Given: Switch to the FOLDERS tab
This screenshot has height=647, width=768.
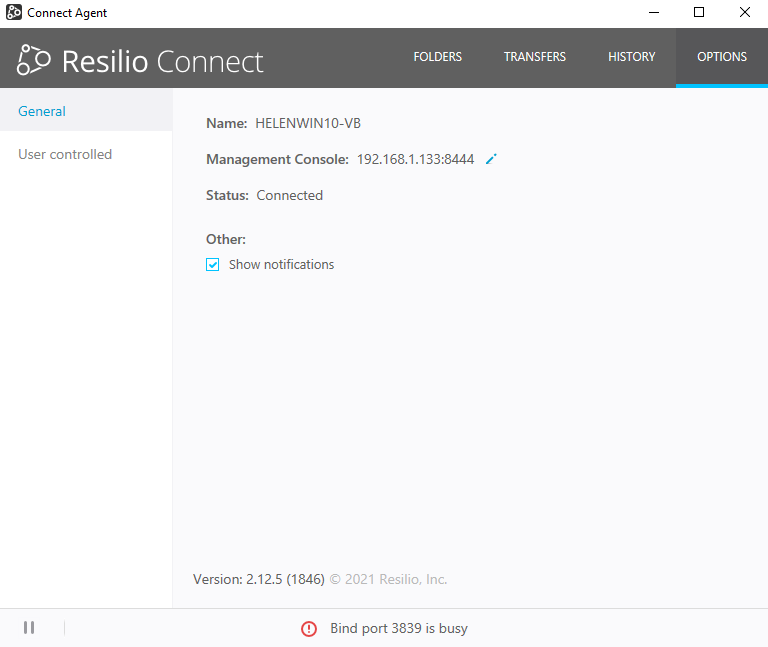Looking at the screenshot, I should tap(437, 57).
